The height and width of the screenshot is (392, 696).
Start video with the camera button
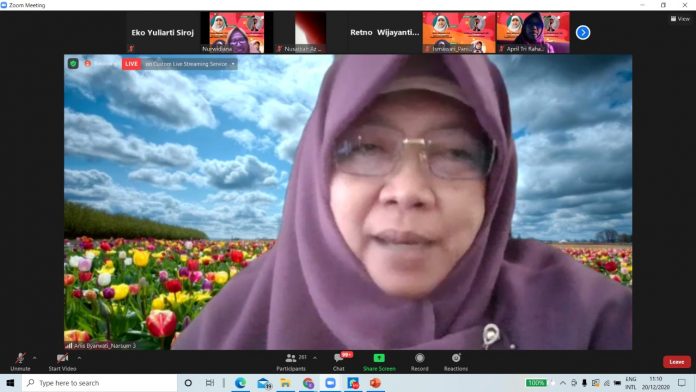[62, 361]
